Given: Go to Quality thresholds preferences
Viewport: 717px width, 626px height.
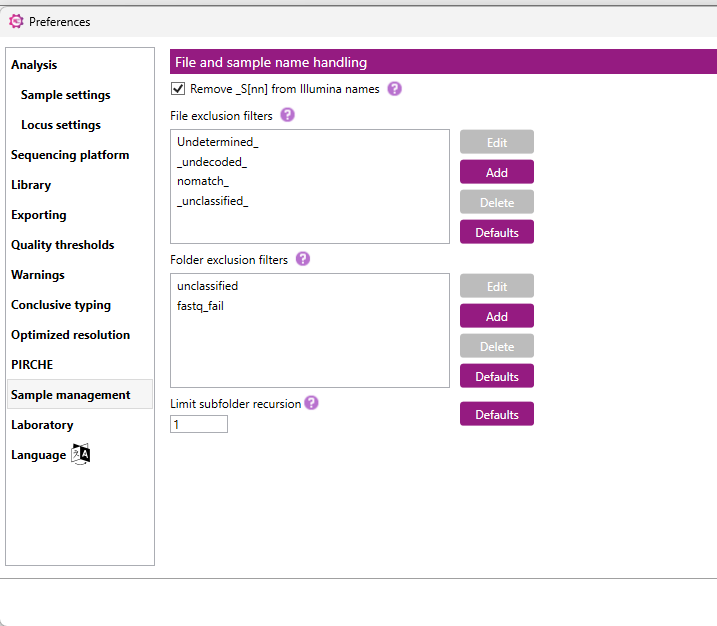Looking at the screenshot, I should click(63, 245).
